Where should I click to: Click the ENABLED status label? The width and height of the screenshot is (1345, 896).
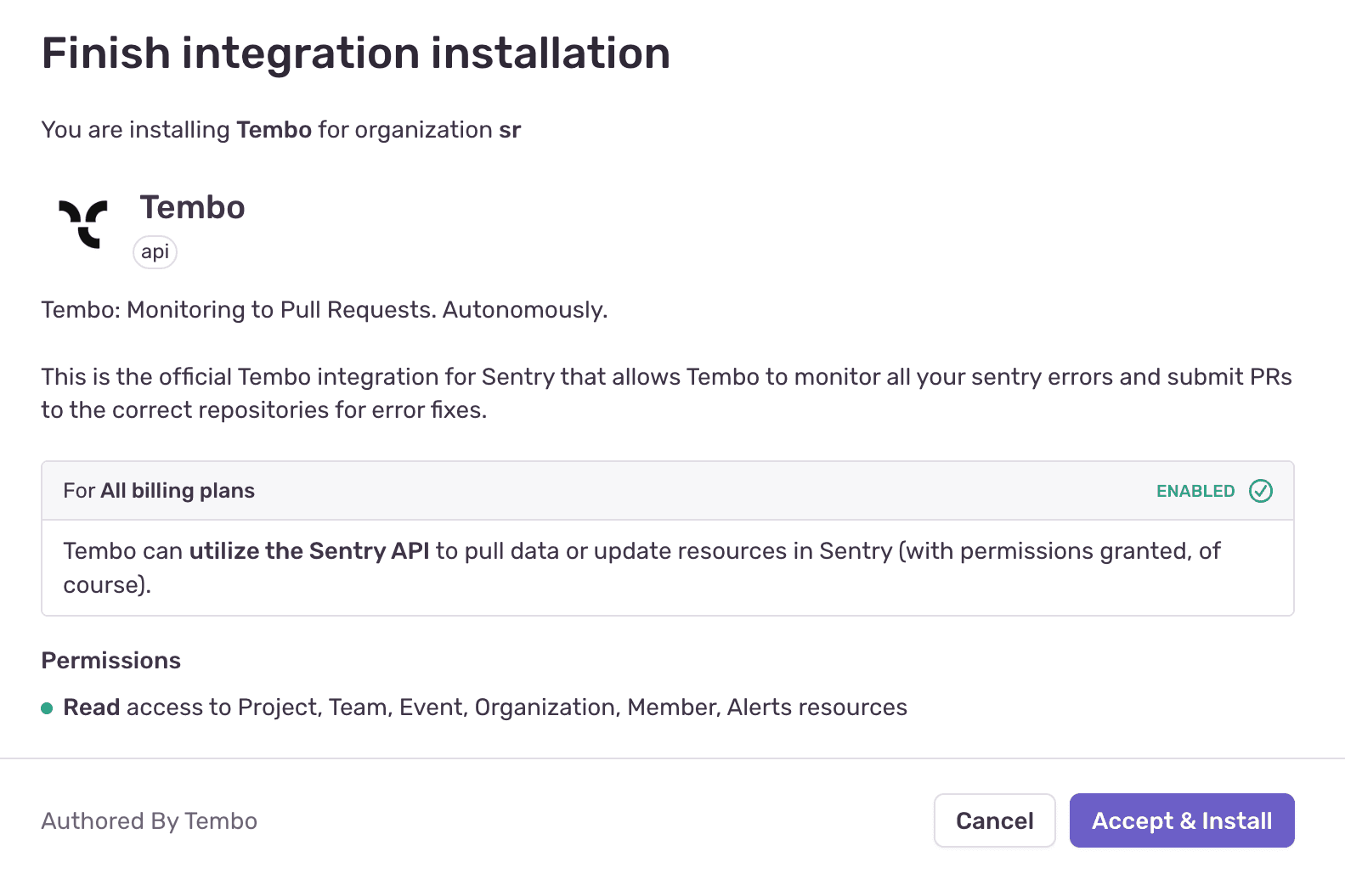(x=1195, y=492)
